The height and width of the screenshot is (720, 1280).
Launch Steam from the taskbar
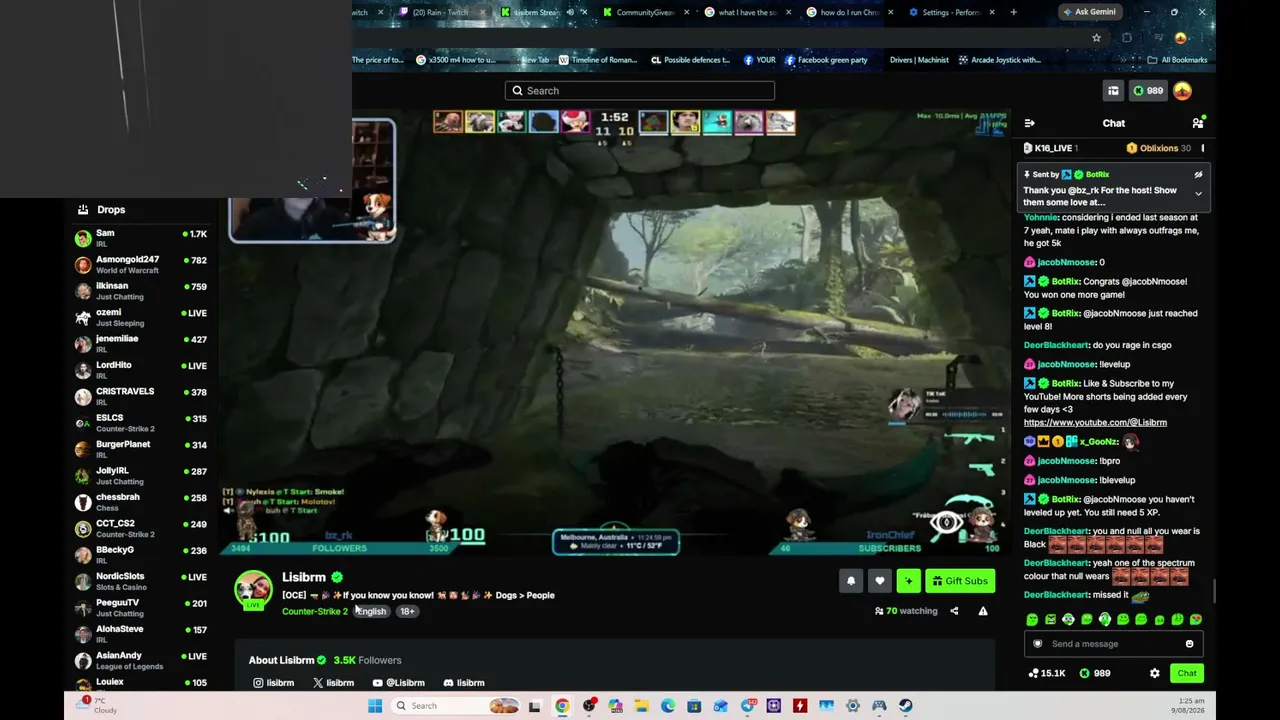[905, 706]
